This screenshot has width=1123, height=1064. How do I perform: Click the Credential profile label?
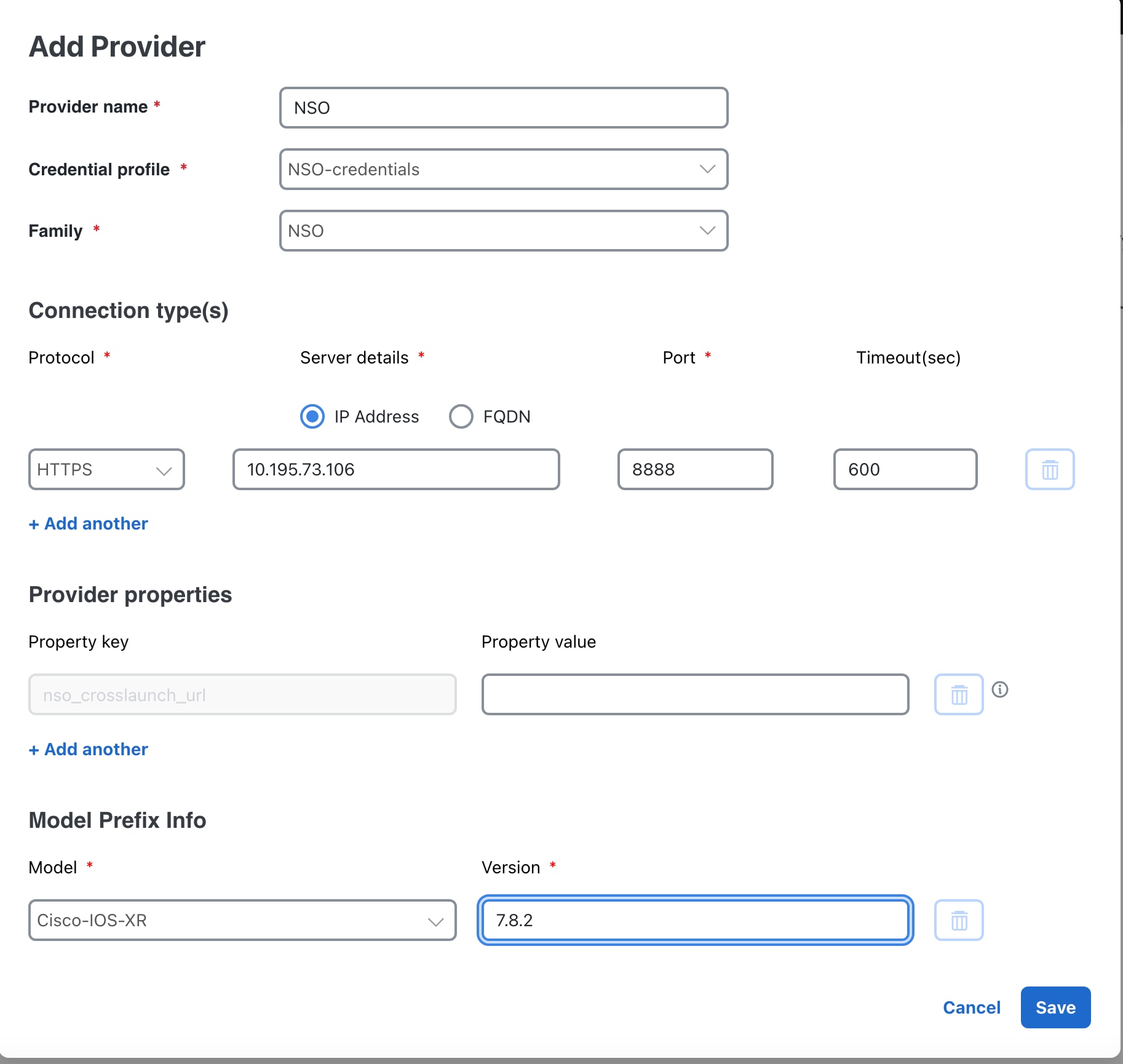[x=99, y=169]
